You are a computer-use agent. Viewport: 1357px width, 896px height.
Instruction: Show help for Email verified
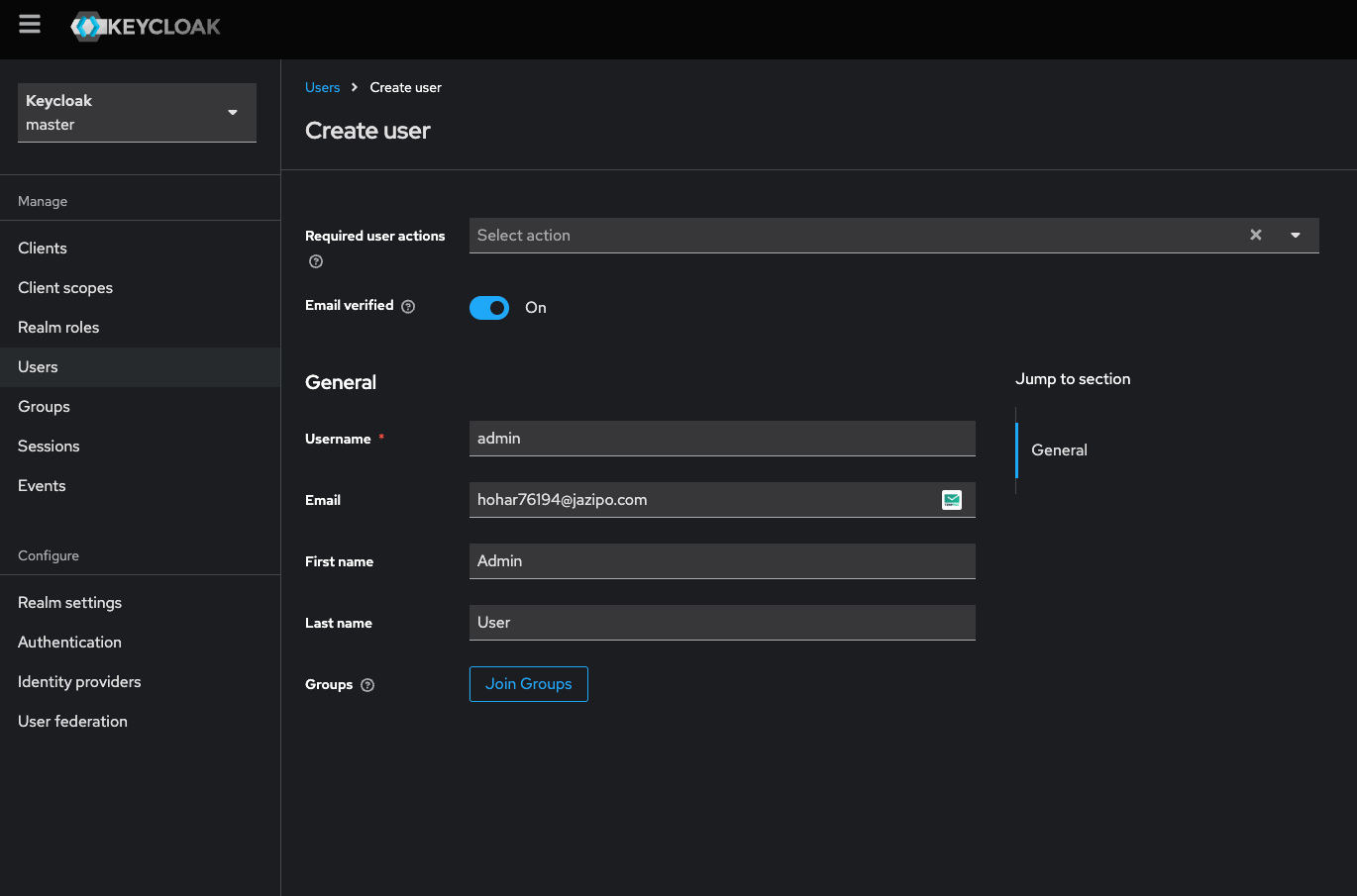pos(408,307)
